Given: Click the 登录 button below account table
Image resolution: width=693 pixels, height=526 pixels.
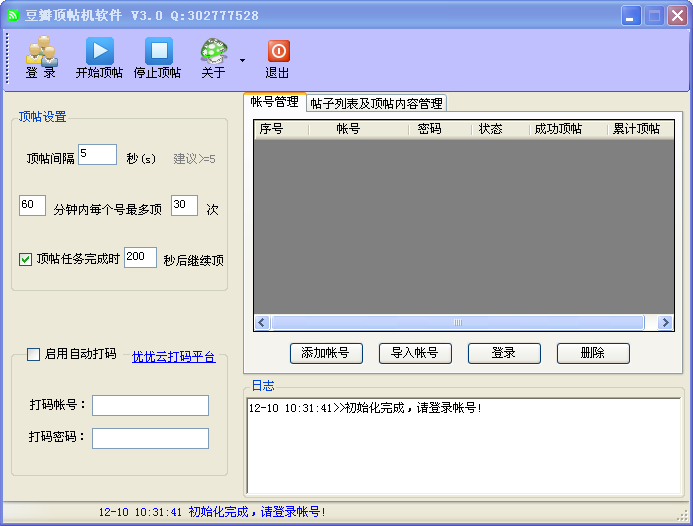Looking at the screenshot, I should (x=504, y=353).
